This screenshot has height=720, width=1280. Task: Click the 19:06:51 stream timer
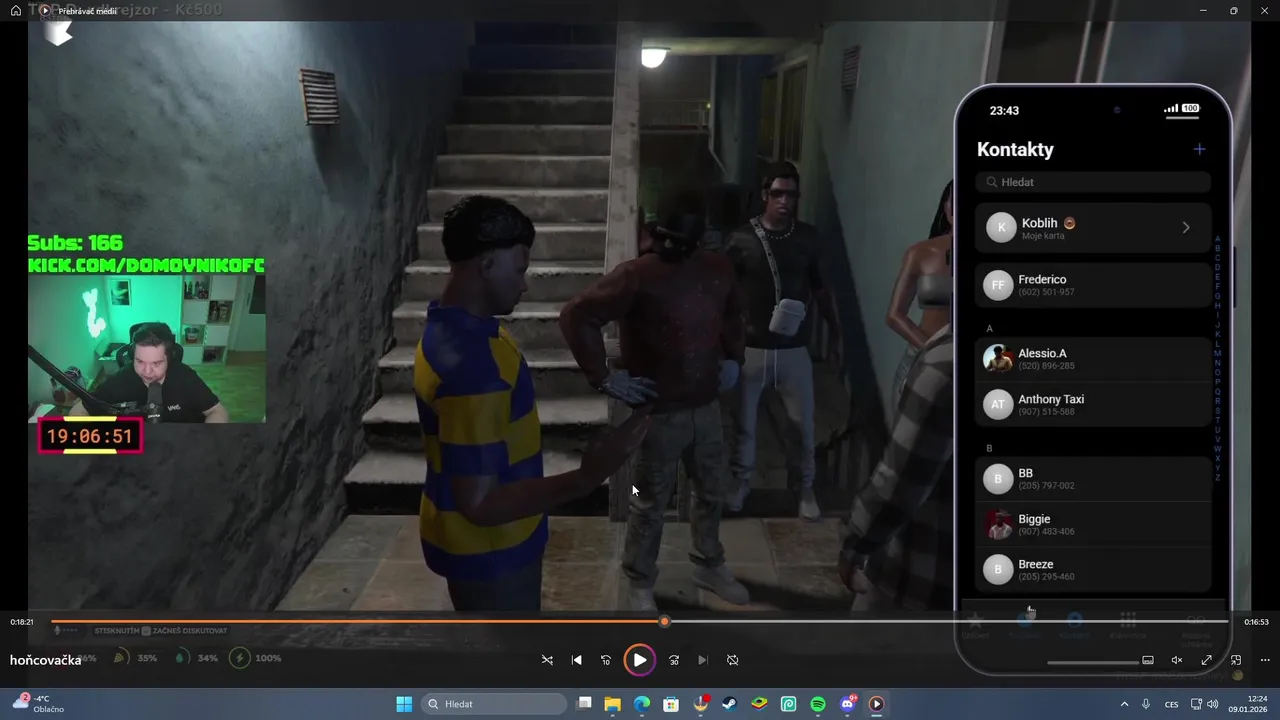[90, 436]
